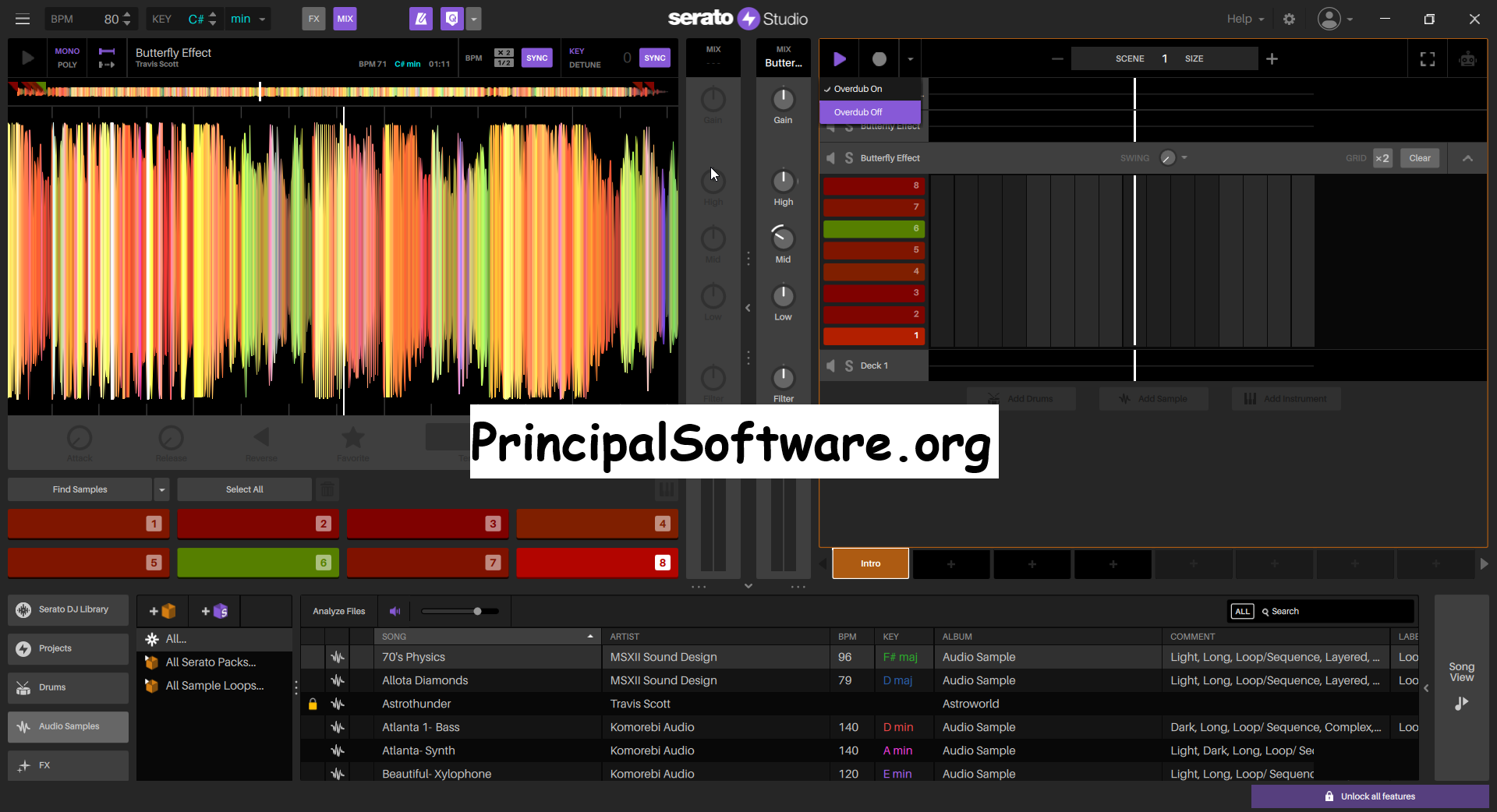Viewport: 1497px width, 812px height.
Task: Open the Projects tab
Action: click(x=68, y=648)
